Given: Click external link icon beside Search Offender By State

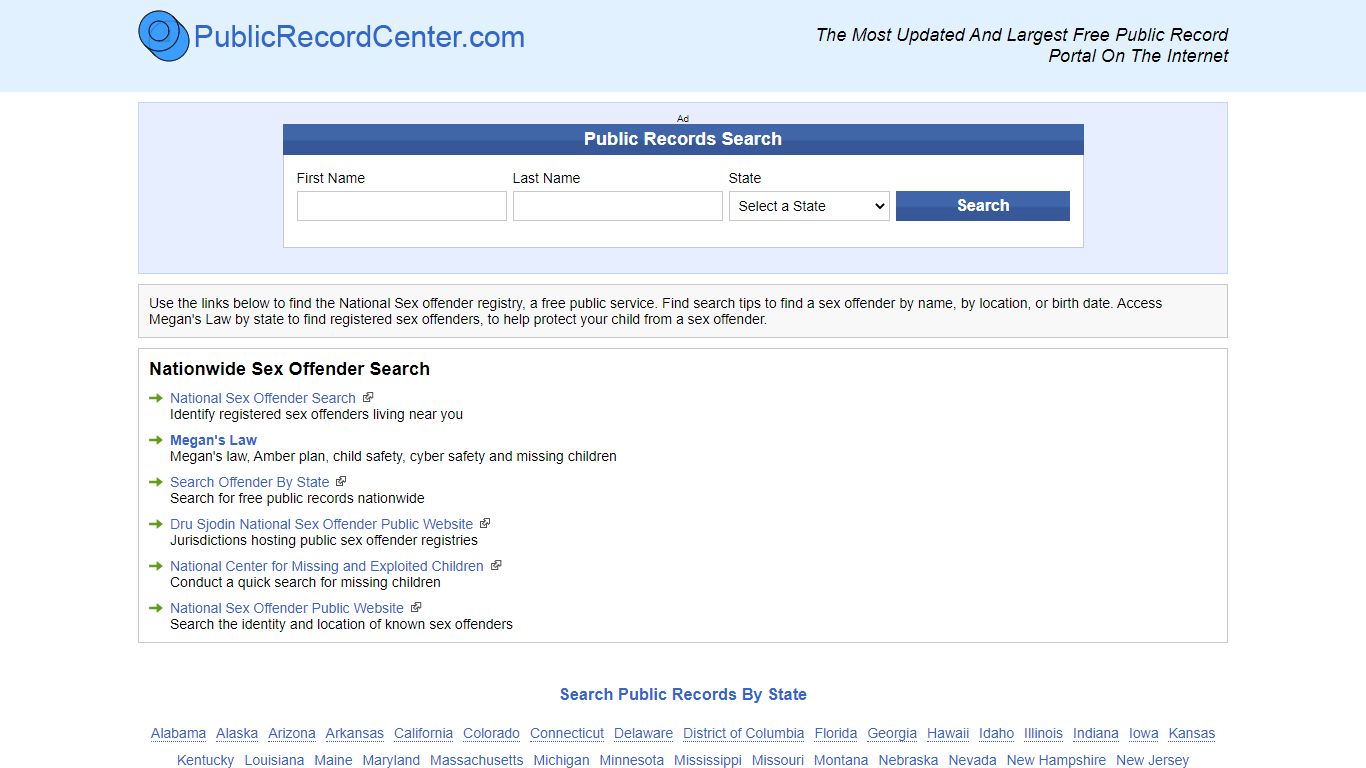Looking at the screenshot, I should click(341, 481).
